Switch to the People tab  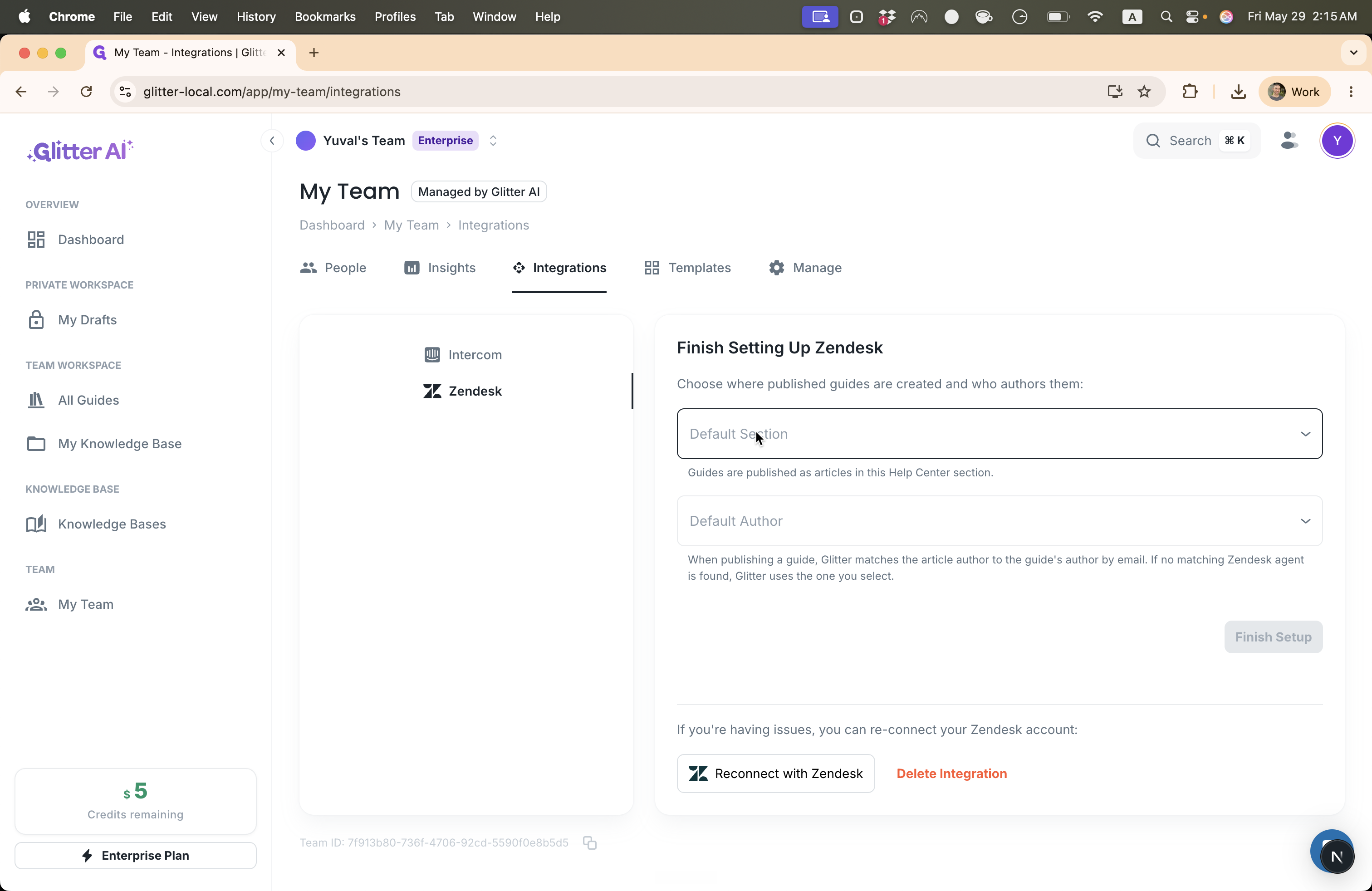pos(333,268)
